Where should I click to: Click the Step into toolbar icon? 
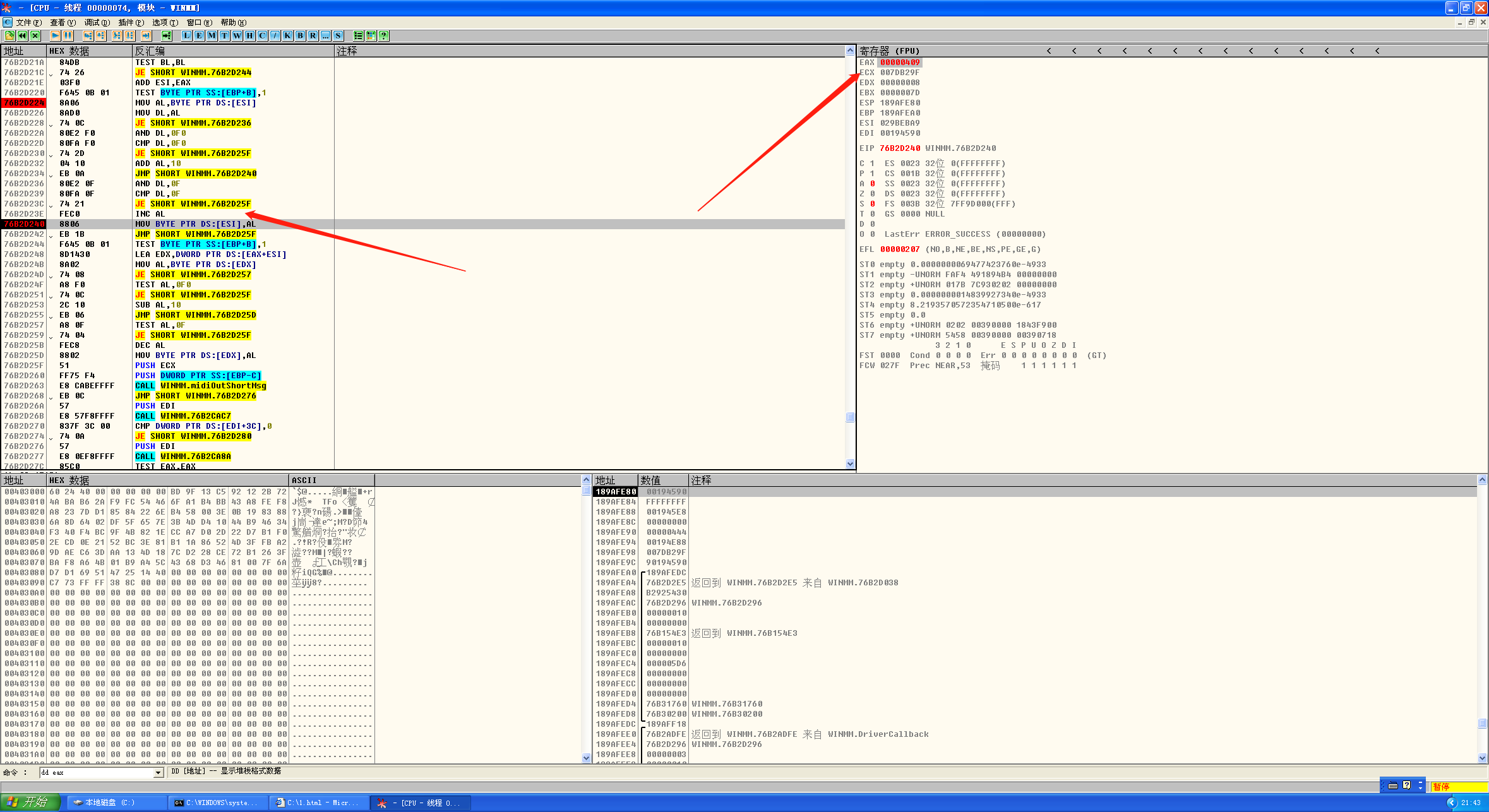pos(88,36)
